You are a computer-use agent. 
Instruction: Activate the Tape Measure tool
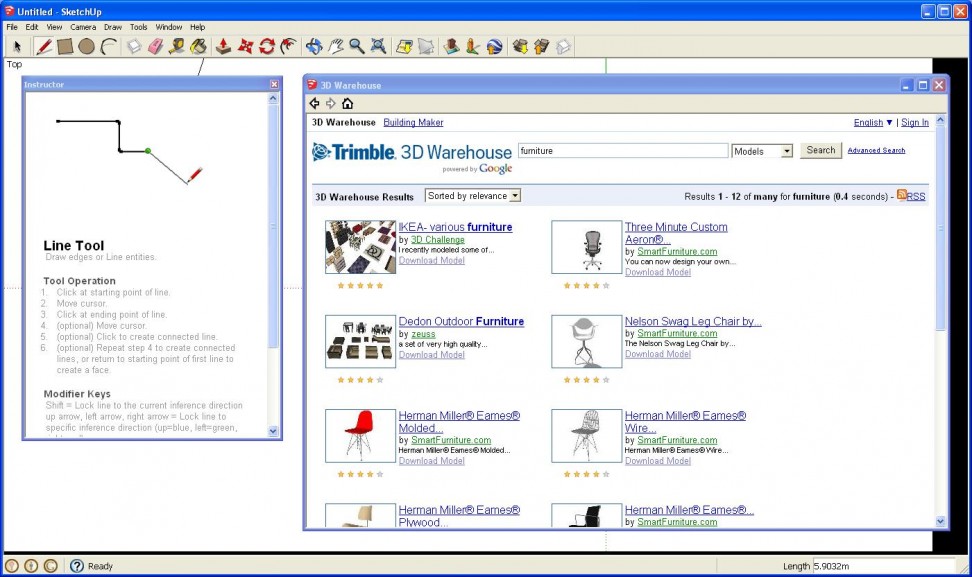[x=177, y=46]
